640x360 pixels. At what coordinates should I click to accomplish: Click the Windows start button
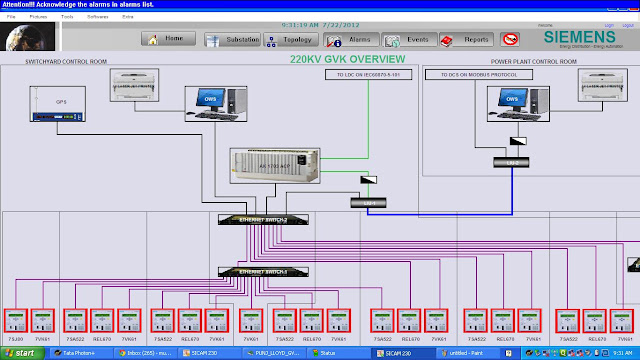(22, 353)
